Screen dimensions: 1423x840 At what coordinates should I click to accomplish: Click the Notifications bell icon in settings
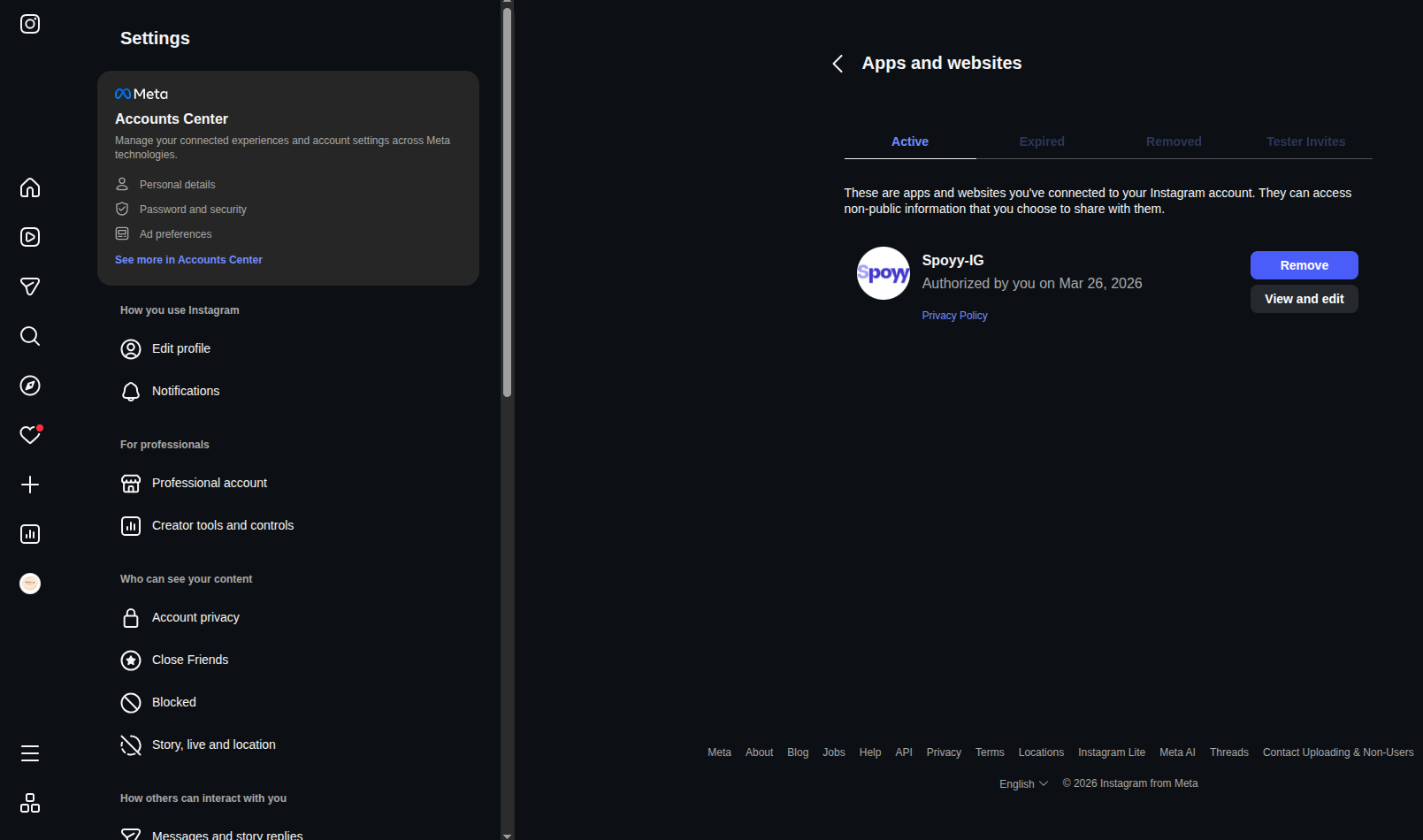[131, 392]
